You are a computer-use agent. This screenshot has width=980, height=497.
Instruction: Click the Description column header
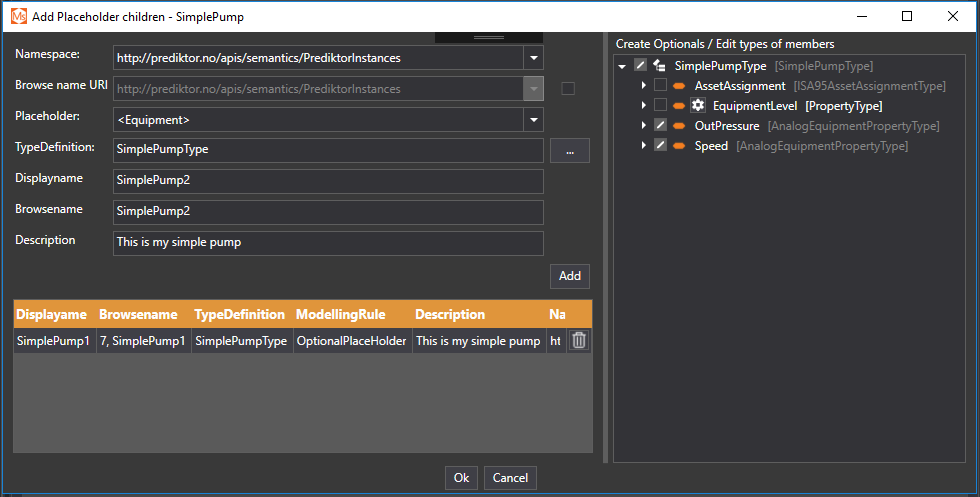450,314
